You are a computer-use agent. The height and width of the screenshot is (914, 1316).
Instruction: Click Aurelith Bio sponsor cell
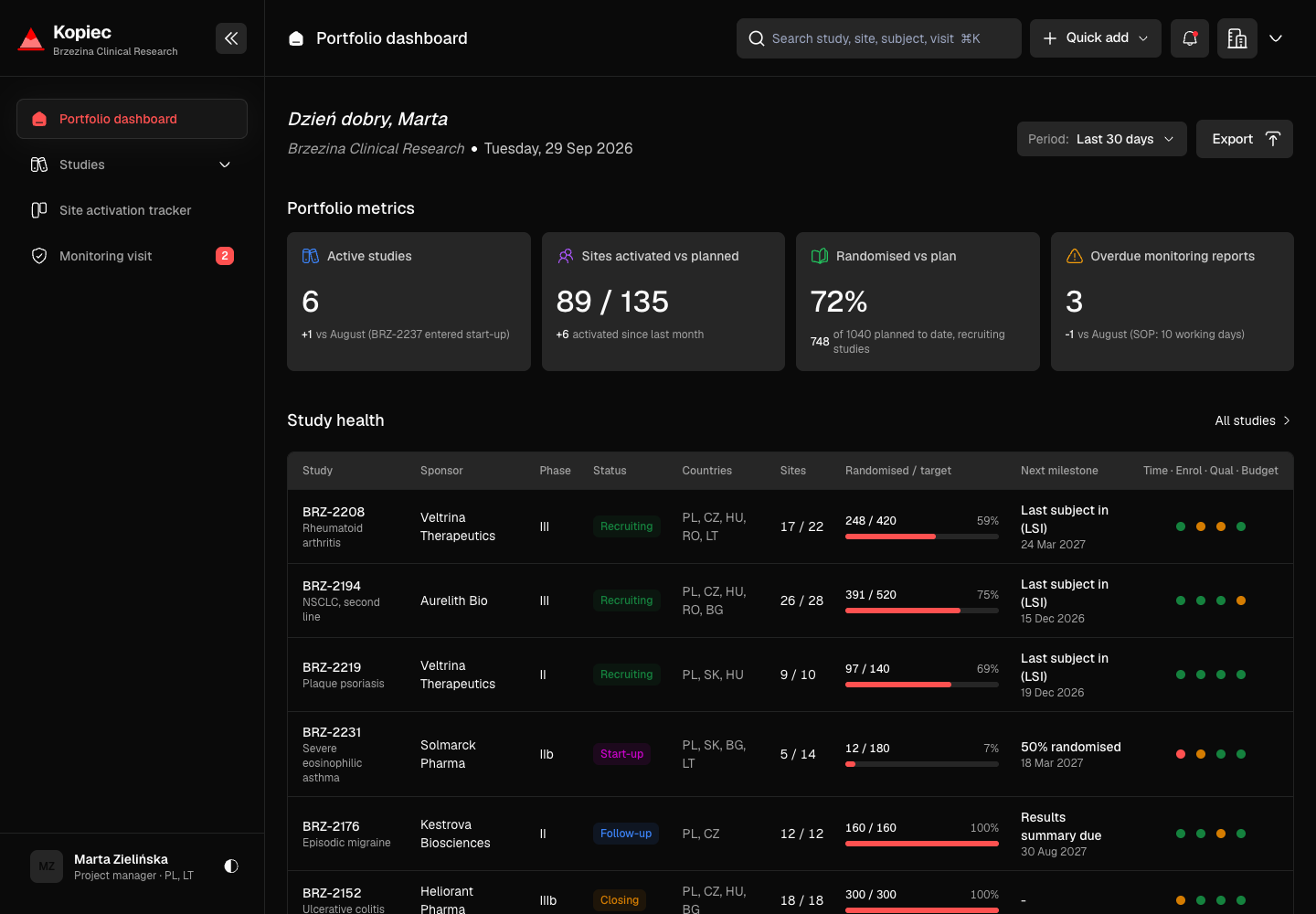point(454,600)
